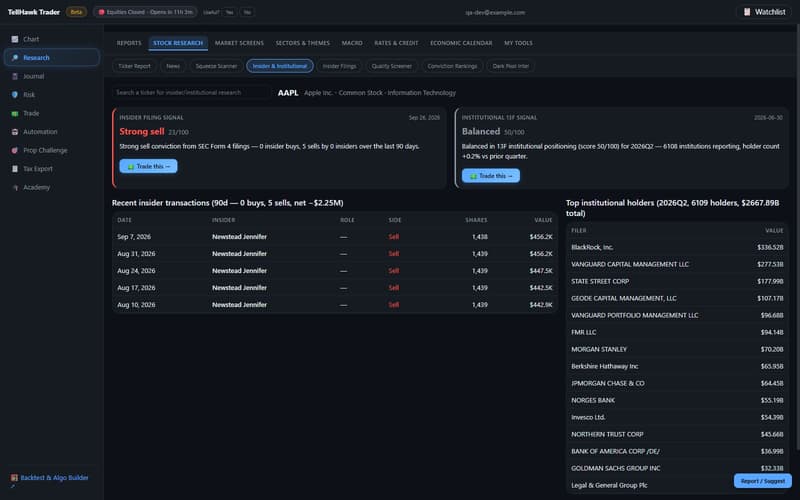Click the Automation robot icon
Image resolution: width=800 pixels, height=500 pixels.
pos(15,132)
